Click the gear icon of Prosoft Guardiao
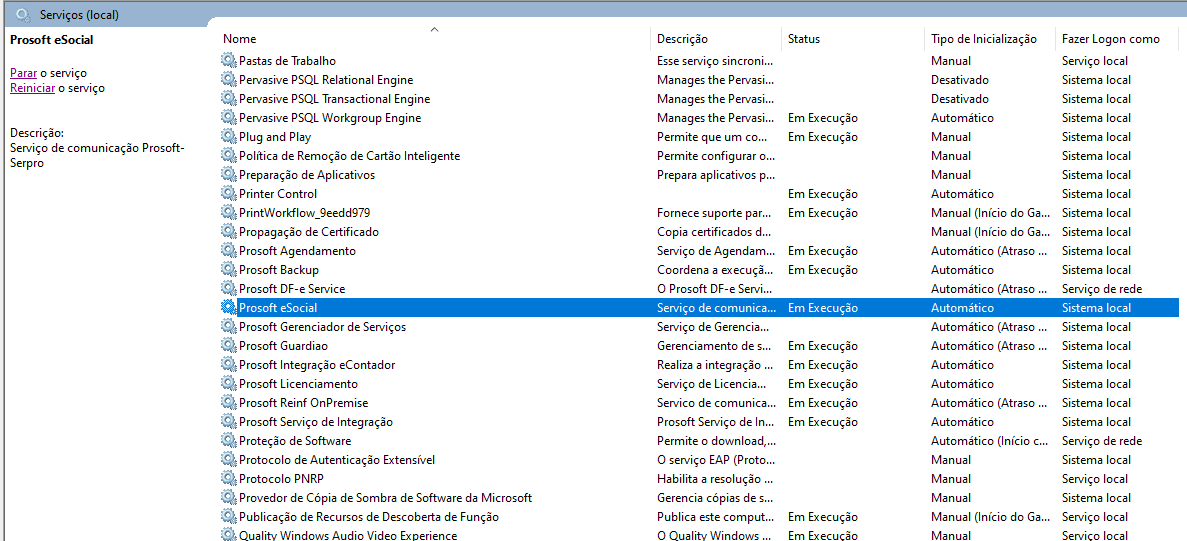 pos(229,345)
